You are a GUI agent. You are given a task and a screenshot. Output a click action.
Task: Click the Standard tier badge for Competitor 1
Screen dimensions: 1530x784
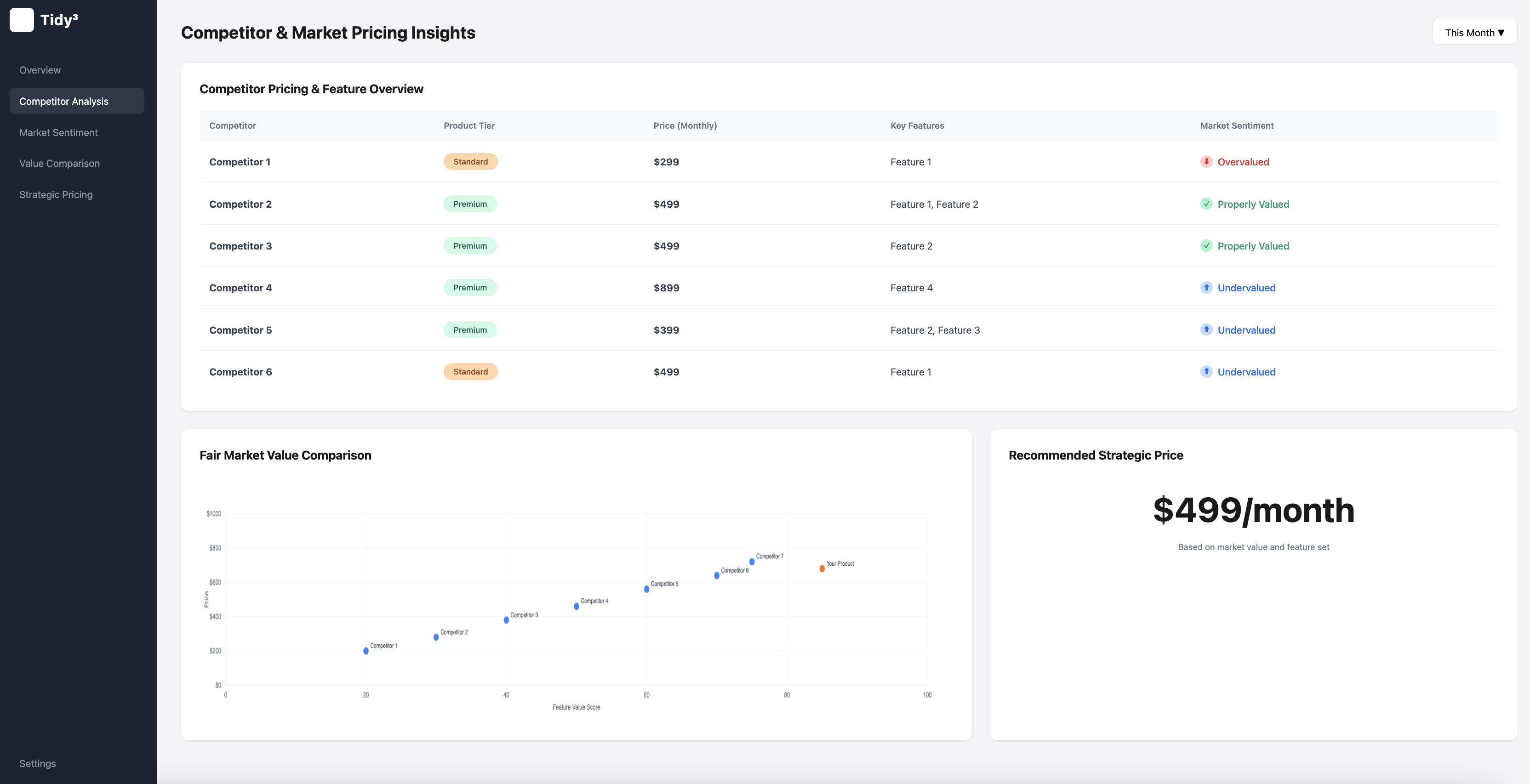click(x=470, y=161)
